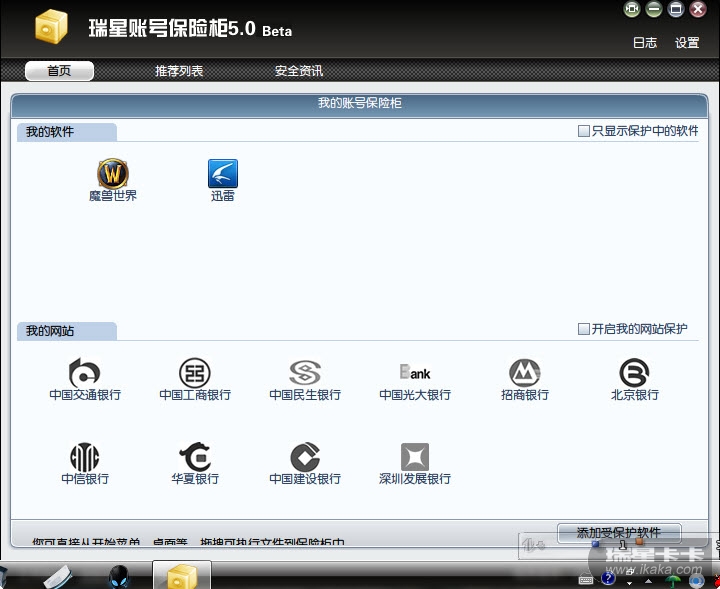Screen dimensions: 720x589
Task: Open the 日志 log menu
Action: [645, 43]
